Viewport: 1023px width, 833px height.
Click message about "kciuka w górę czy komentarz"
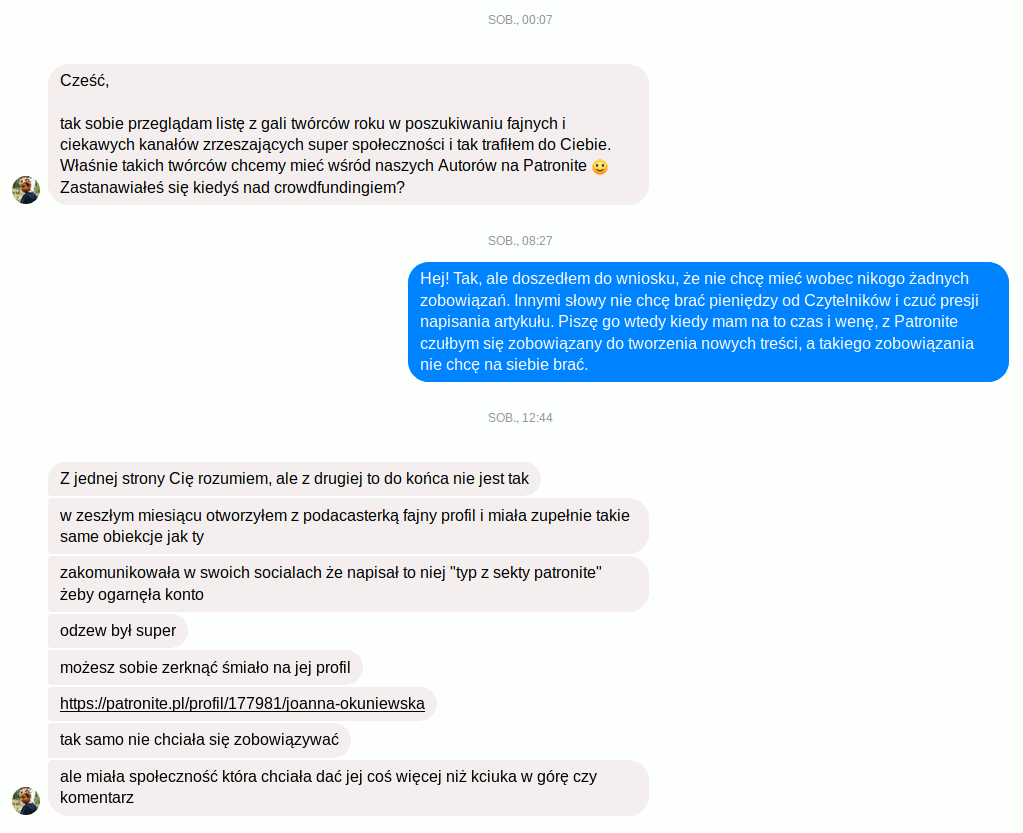tap(348, 787)
